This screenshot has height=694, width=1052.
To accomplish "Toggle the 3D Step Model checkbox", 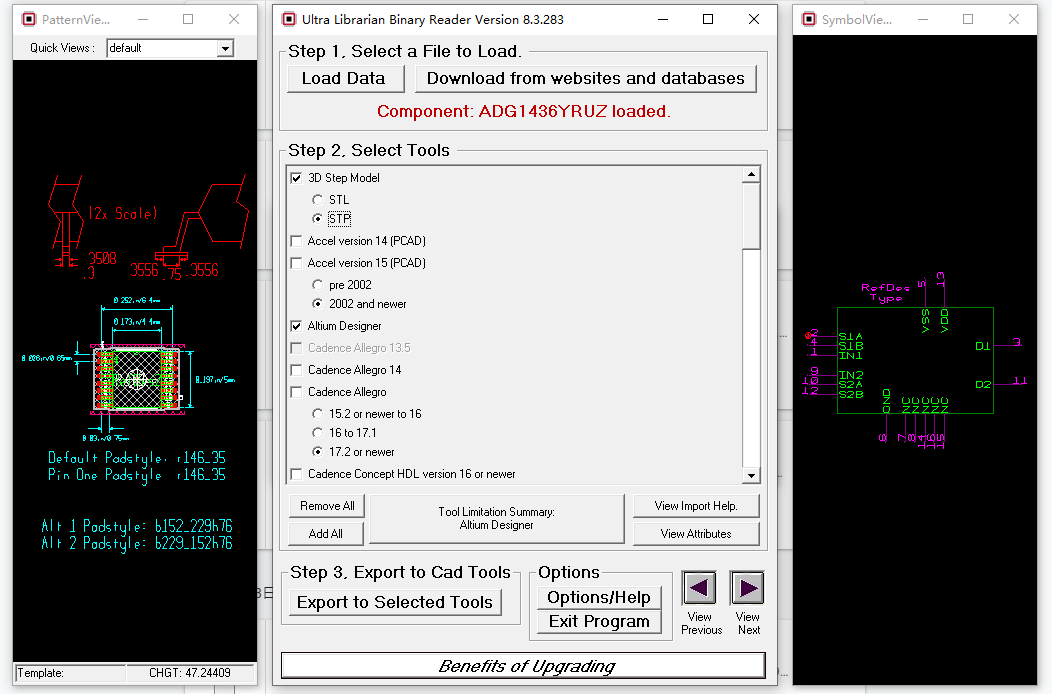I will pos(296,178).
